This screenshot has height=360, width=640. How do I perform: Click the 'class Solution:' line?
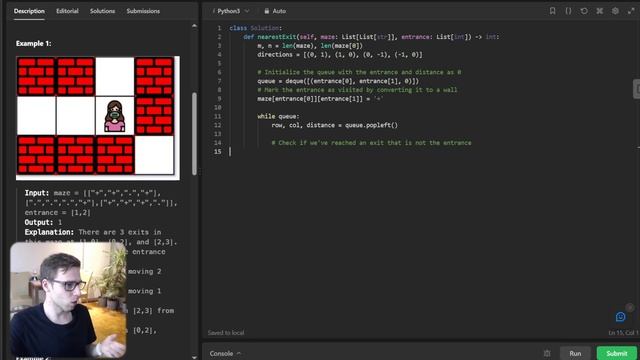coord(256,28)
